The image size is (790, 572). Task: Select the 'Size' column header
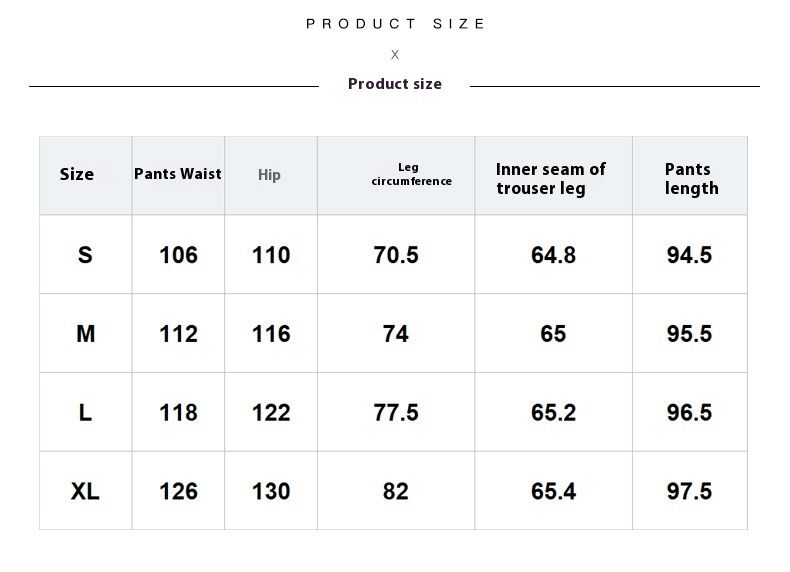click(77, 174)
